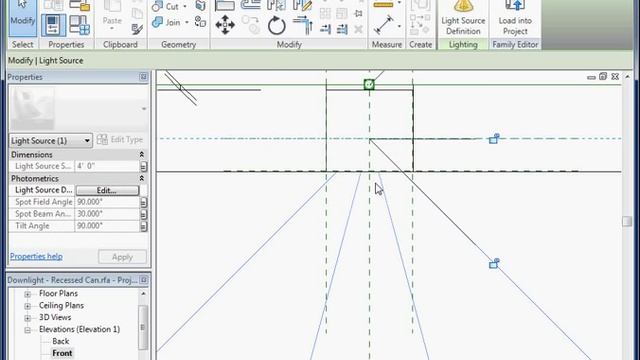The height and width of the screenshot is (360, 640).
Task: Click the Measure panel label
Action: (387, 44)
